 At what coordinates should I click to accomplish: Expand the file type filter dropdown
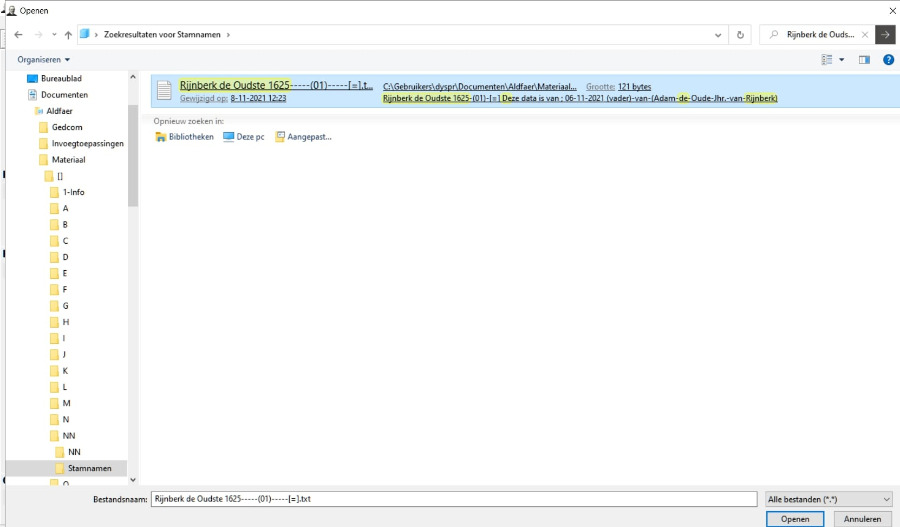click(827, 499)
